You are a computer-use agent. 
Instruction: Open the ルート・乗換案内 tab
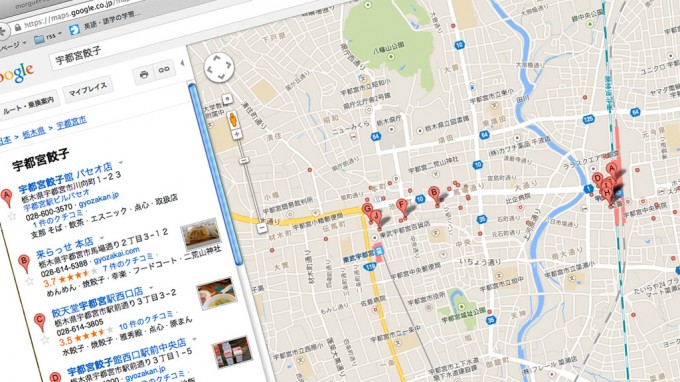(x=29, y=104)
